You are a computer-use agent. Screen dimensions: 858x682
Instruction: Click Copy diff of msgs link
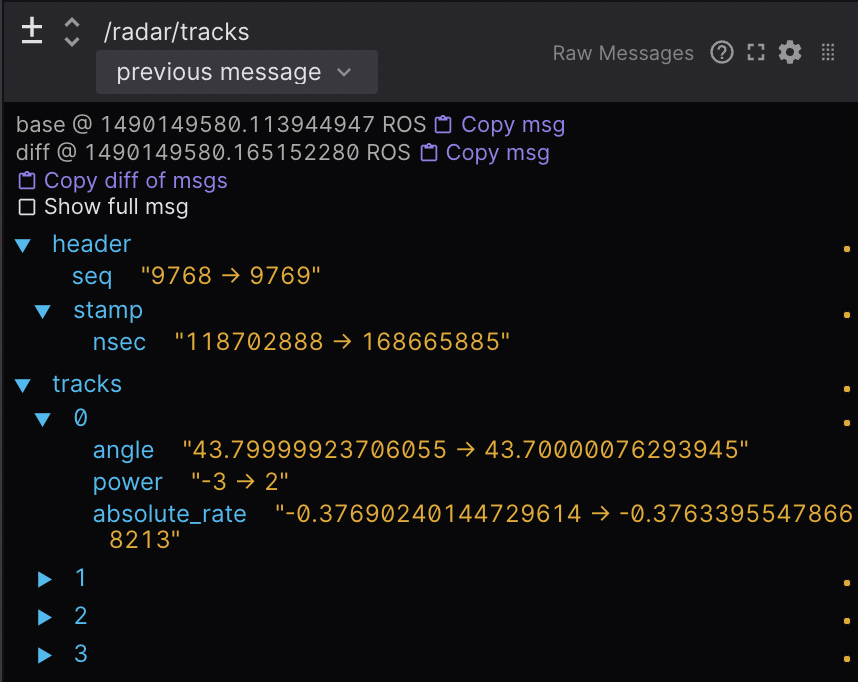click(135, 181)
